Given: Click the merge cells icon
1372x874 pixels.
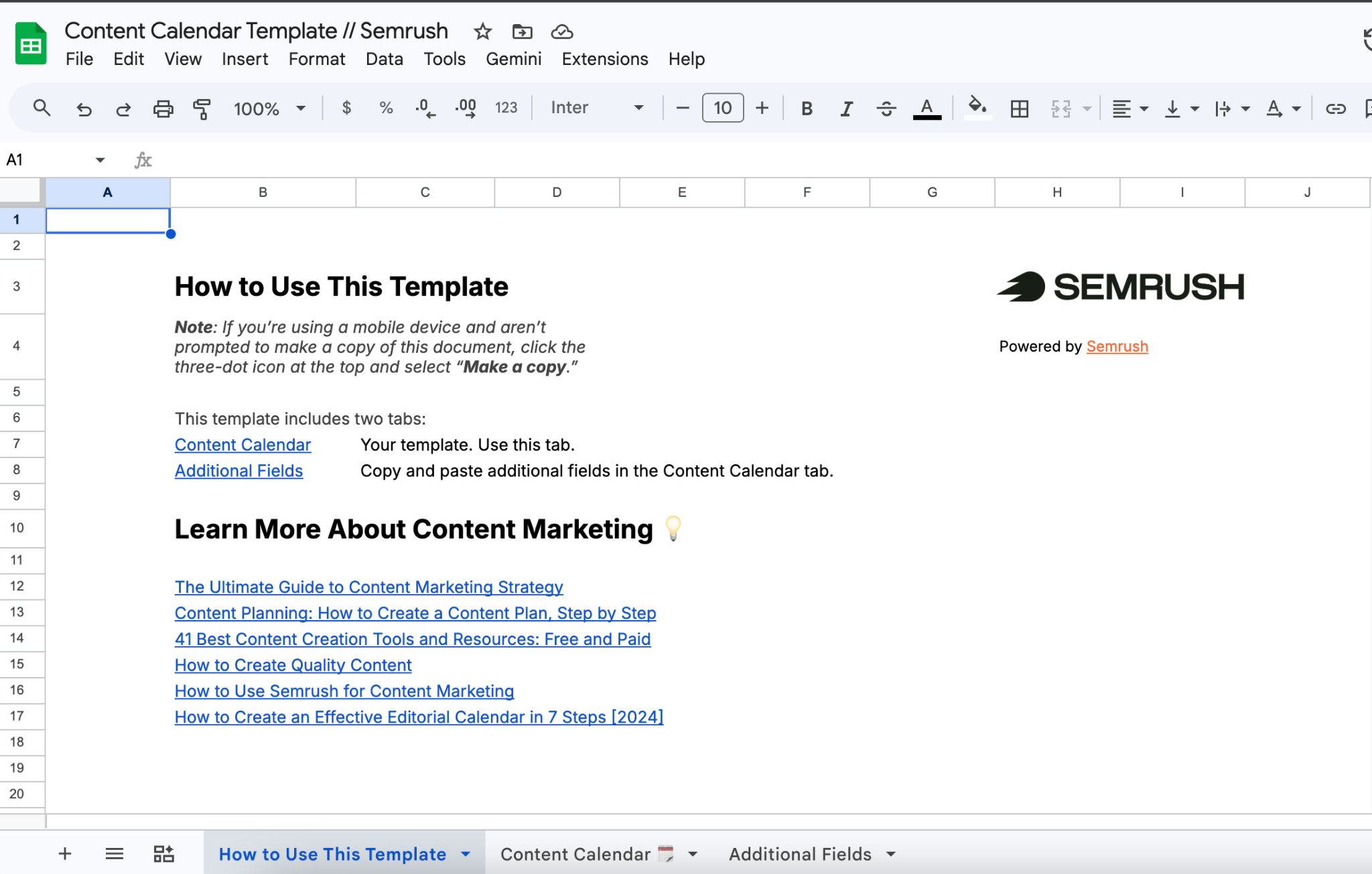Looking at the screenshot, I should point(1060,108).
